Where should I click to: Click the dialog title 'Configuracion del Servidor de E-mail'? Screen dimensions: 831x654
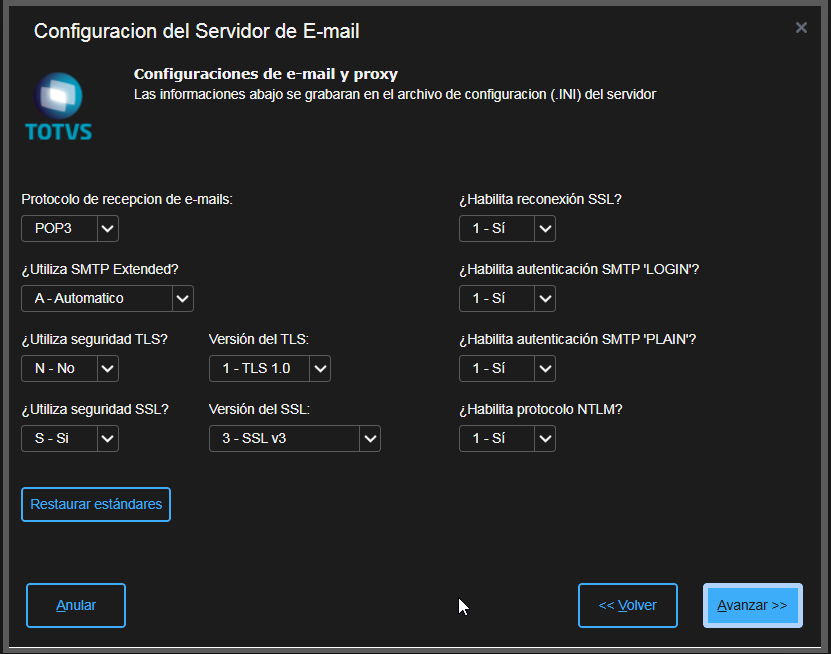(x=197, y=31)
